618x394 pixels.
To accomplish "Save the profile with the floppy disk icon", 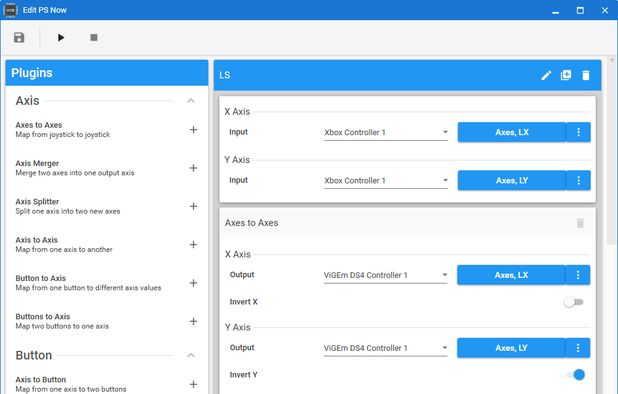I will 19,37.
